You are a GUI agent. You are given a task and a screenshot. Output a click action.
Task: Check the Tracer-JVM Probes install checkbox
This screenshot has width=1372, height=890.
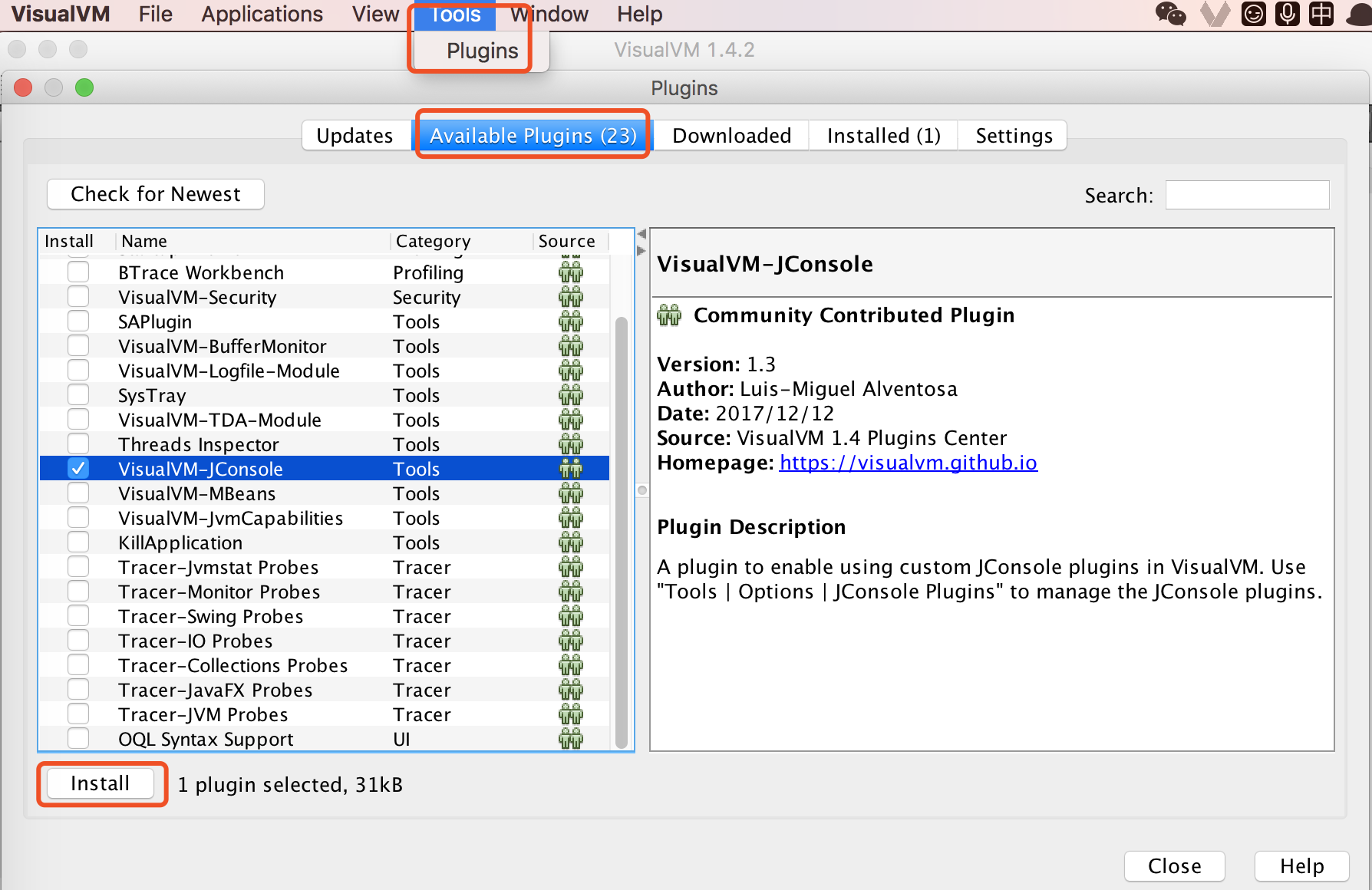click(78, 714)
